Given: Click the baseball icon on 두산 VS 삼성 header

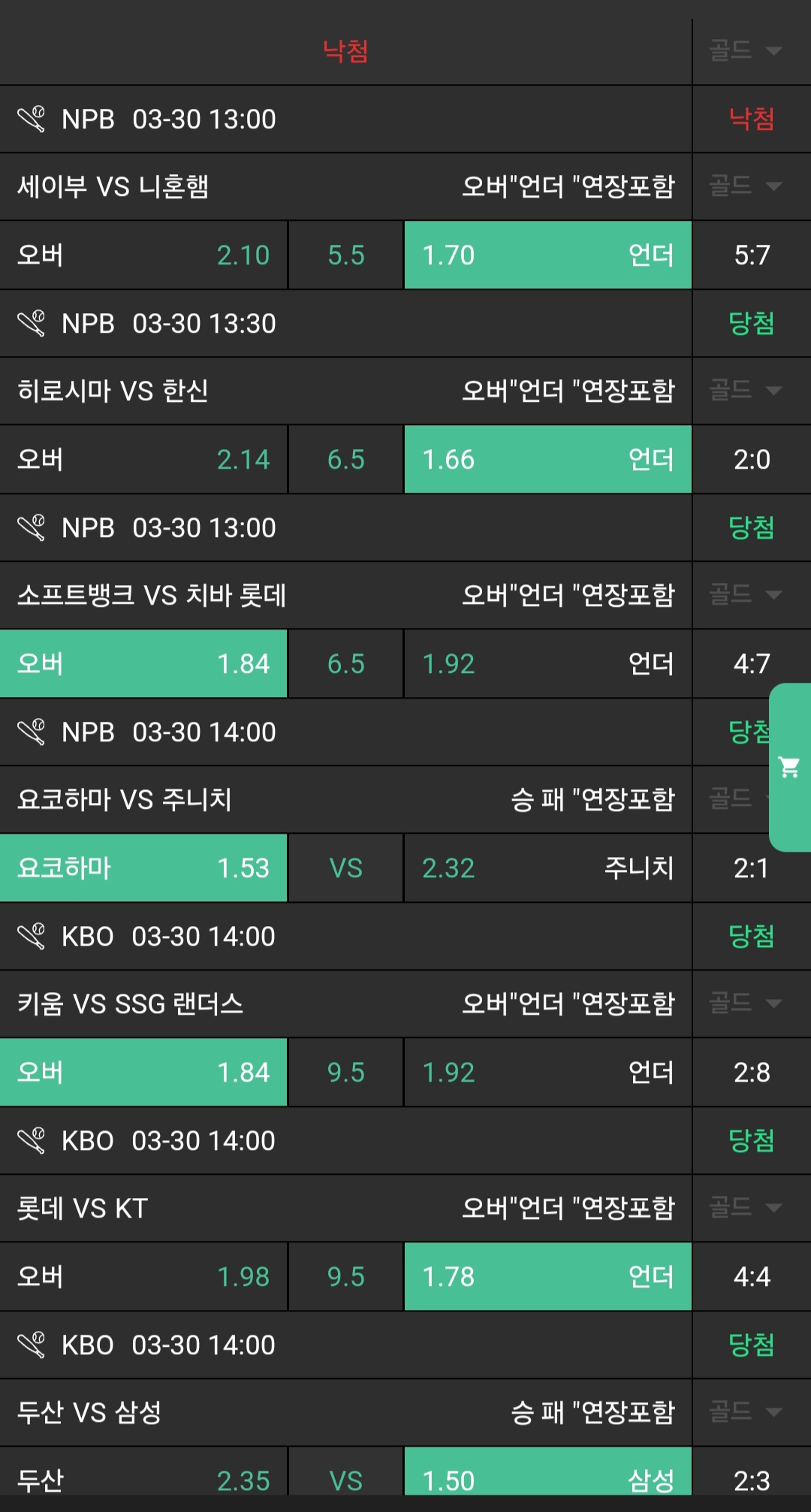Looking at the screenshot, I should (32, 1345).
